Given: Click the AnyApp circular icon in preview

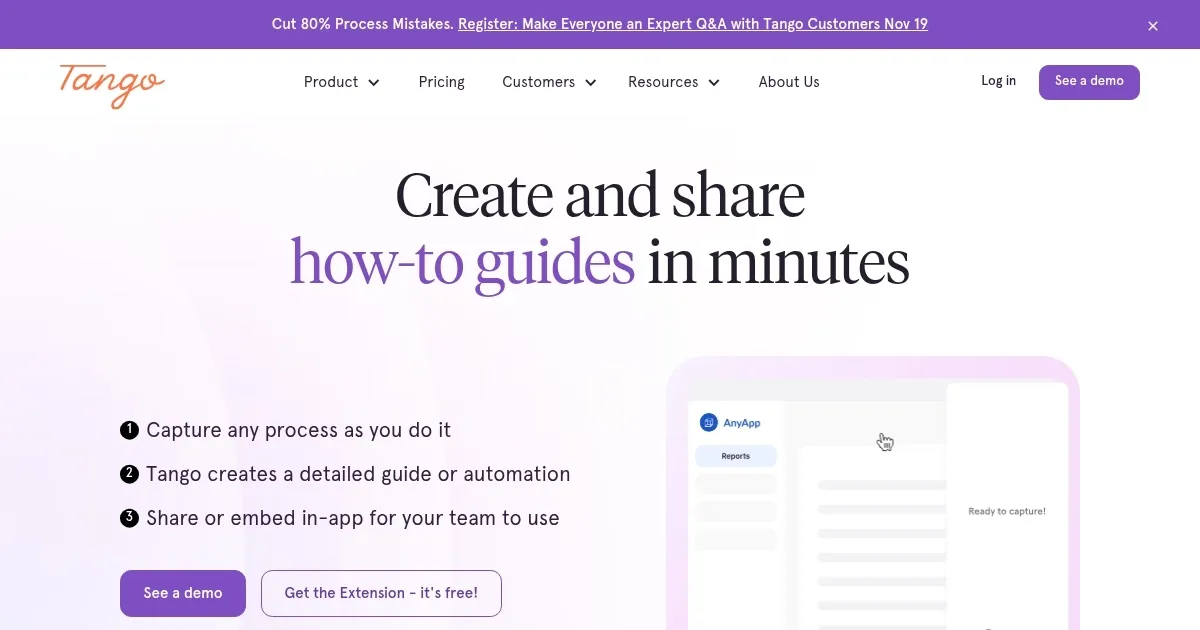Looking at the screenshot, I should pyautogui.click(x=709, y=423).
